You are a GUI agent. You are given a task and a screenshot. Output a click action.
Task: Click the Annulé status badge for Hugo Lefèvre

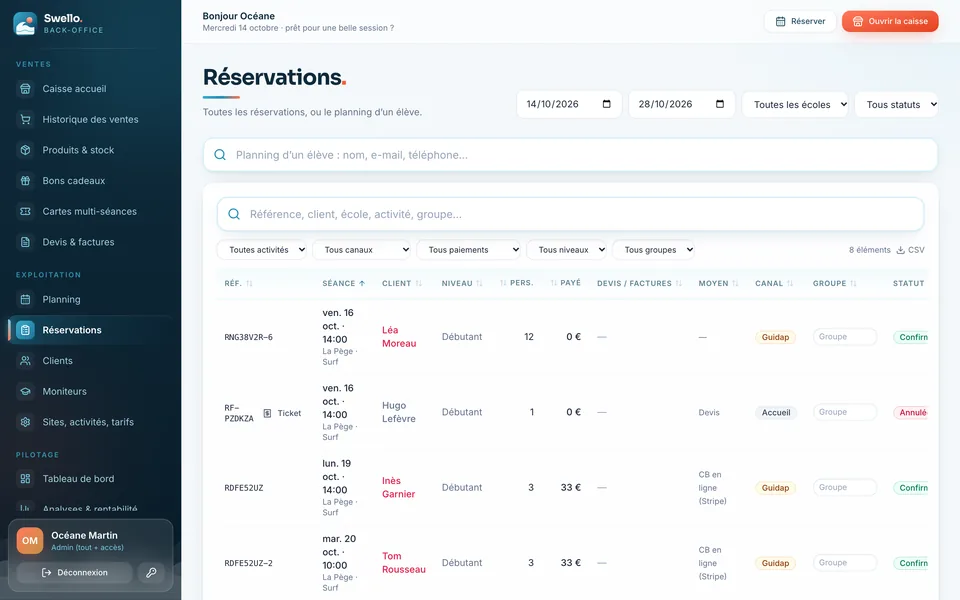[912, 413]
